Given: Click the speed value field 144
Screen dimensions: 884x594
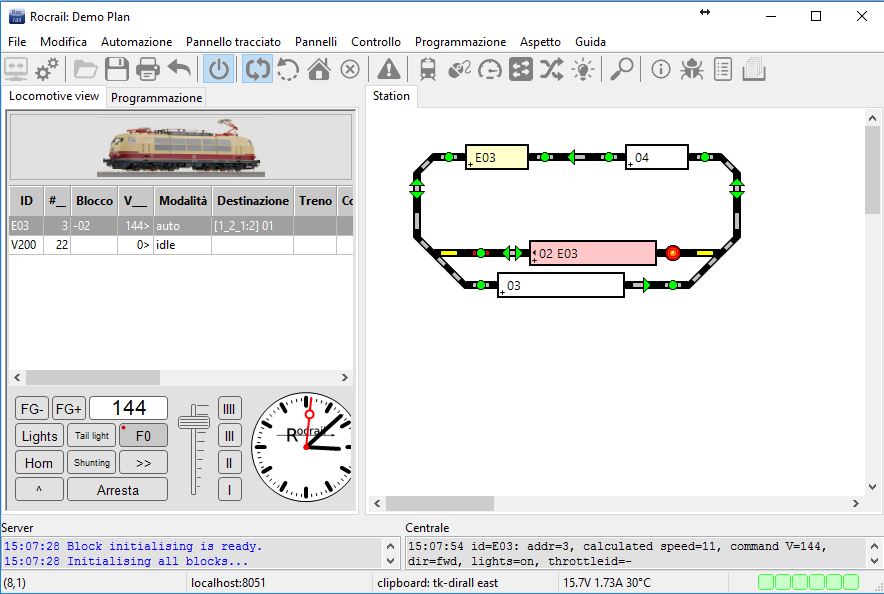Looking at the screenshot, I should (129, 408).
